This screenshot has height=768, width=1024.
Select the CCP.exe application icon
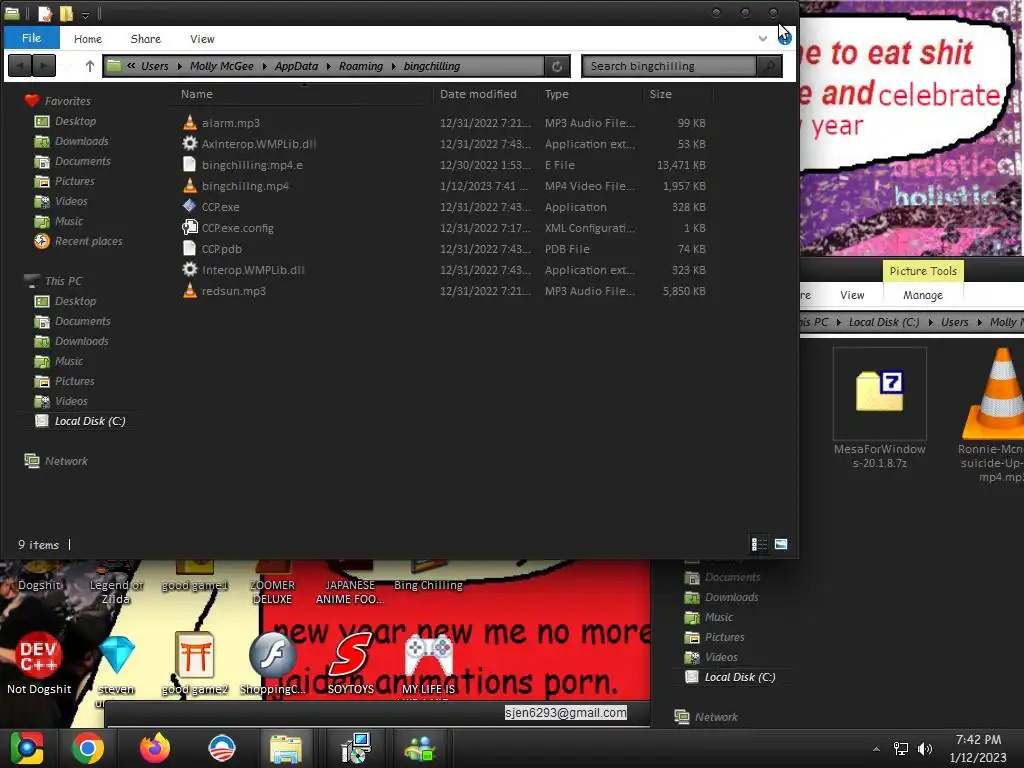coord(189,206)
